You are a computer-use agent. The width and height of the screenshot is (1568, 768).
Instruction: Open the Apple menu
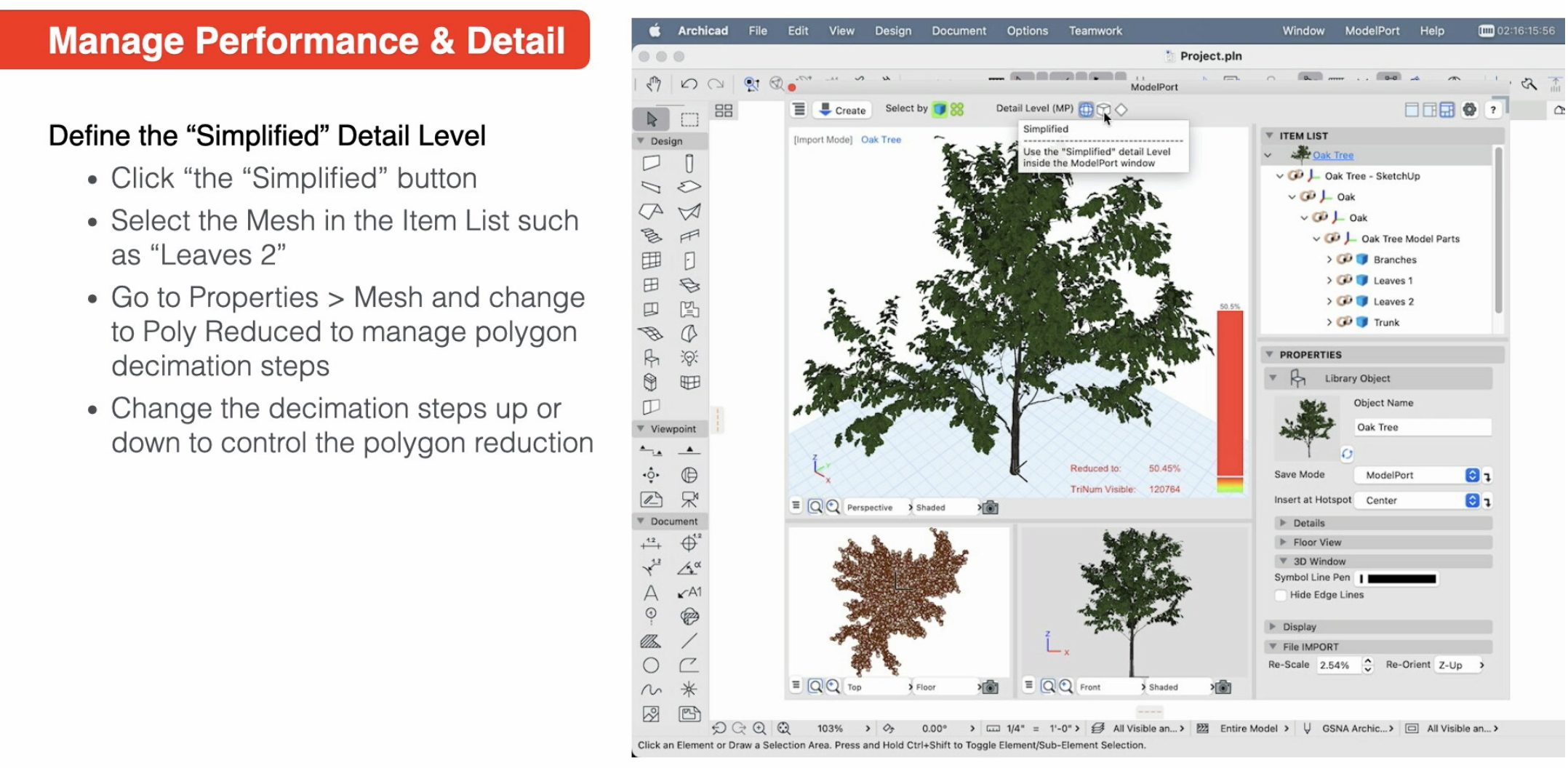coord(655,31)
